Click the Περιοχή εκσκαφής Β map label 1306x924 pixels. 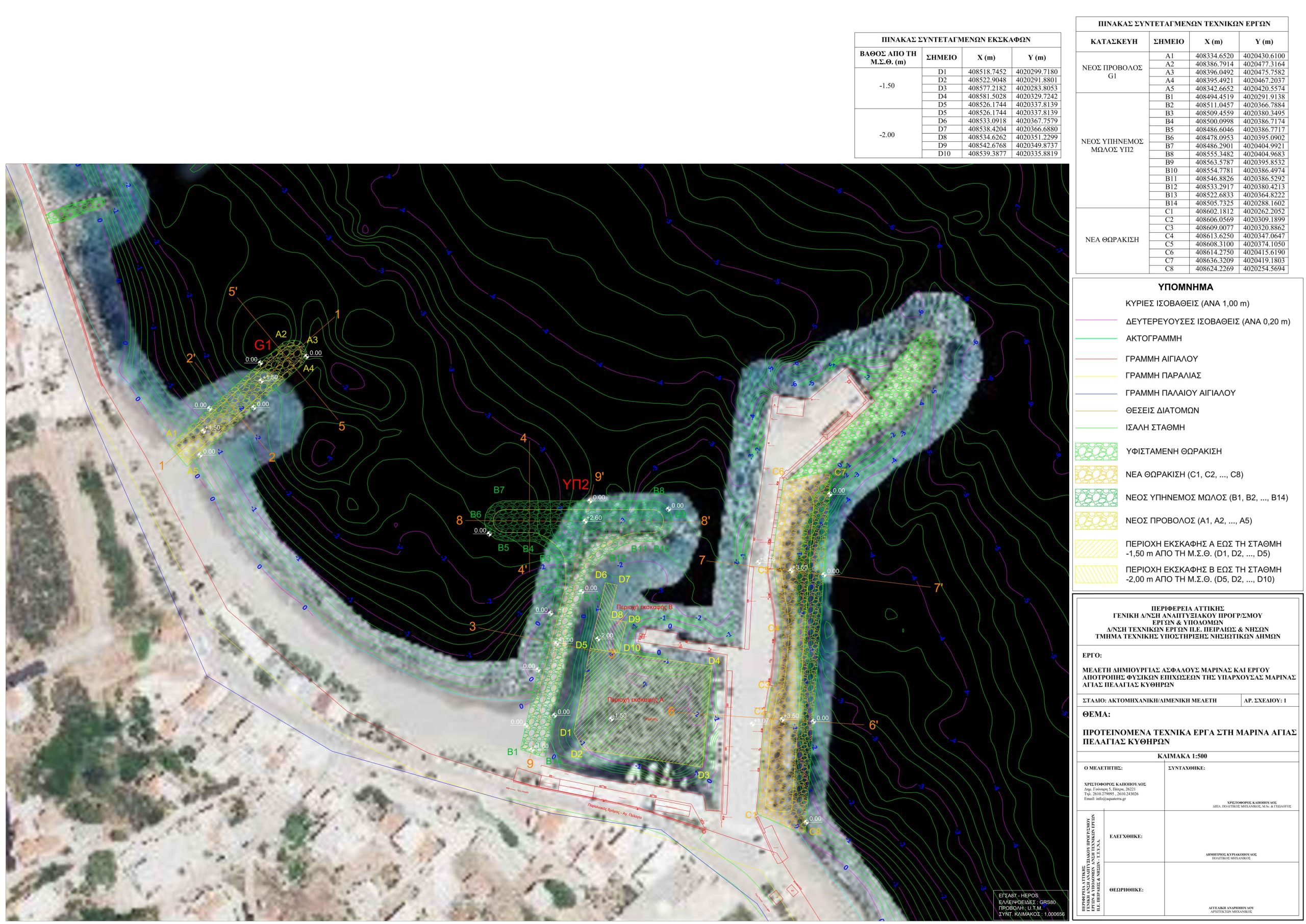(x=644, y=607)
